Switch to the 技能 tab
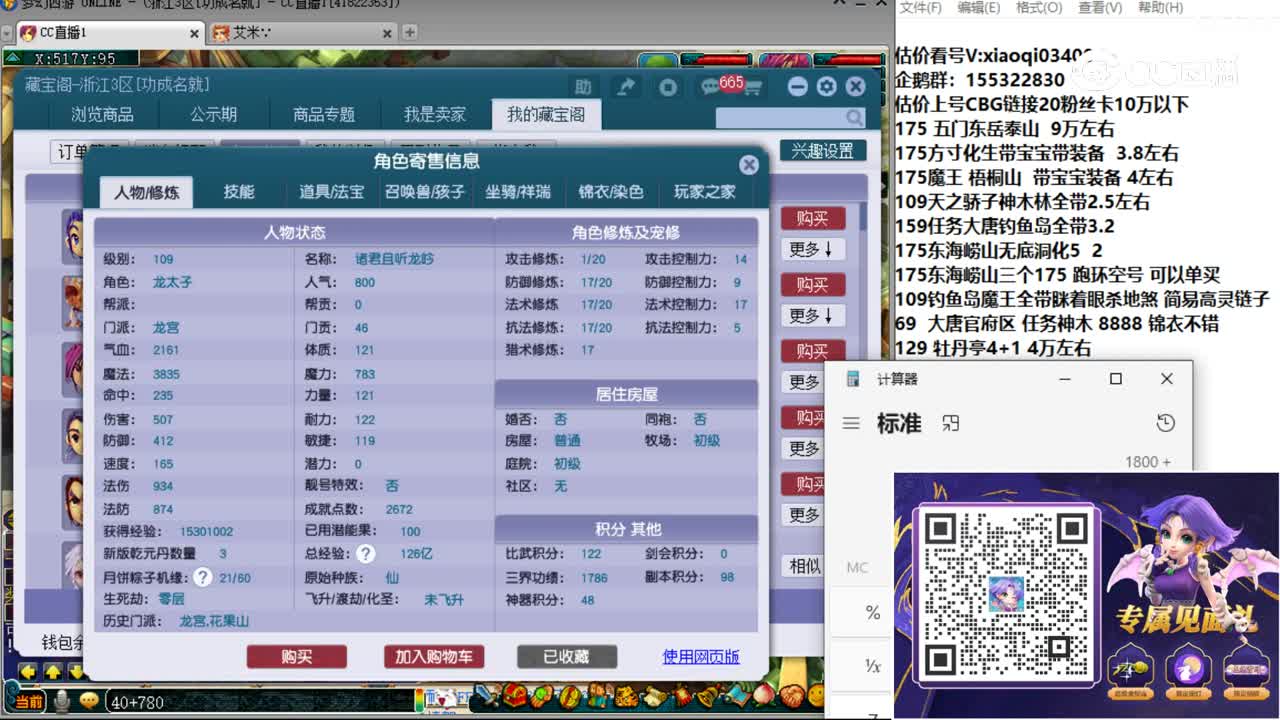Image resolution: width=1280 pixels, height=720 pixels. (240, 192)
